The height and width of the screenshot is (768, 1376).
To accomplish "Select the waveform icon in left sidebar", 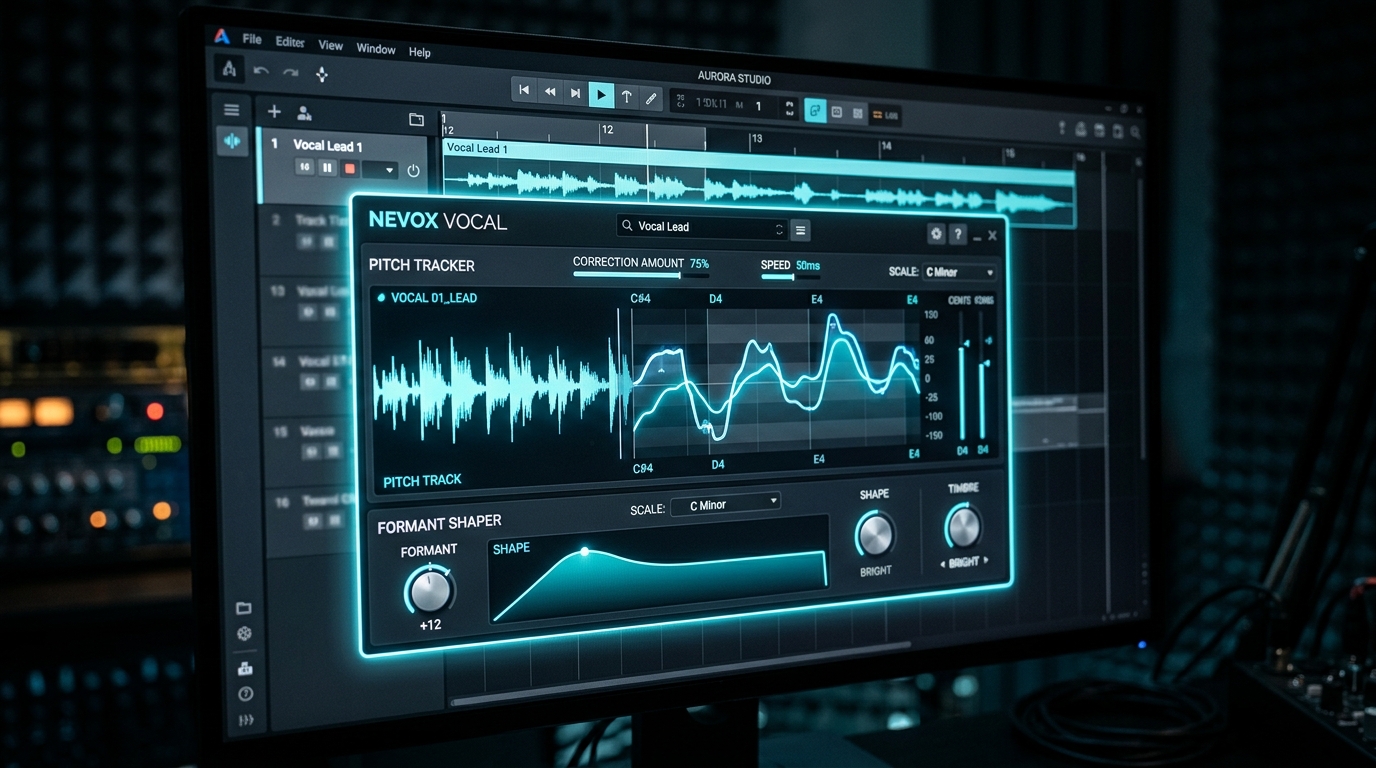I will [x=232, y=141].
